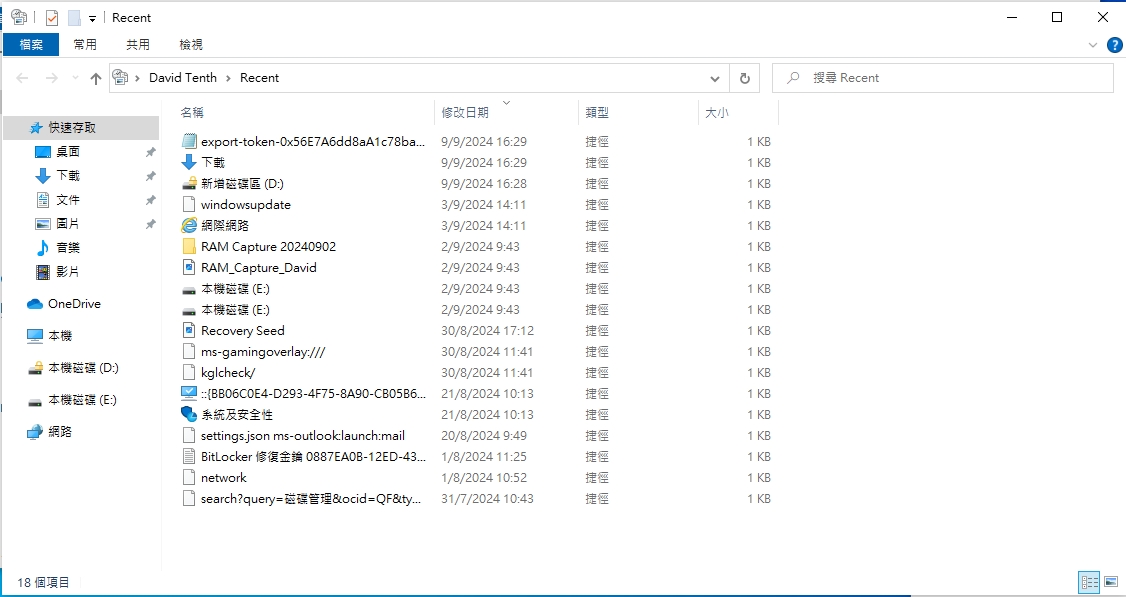Screen dimensions: 1126x597
Task: Open the 檔案 File menu tab
Action: point(31,45)
